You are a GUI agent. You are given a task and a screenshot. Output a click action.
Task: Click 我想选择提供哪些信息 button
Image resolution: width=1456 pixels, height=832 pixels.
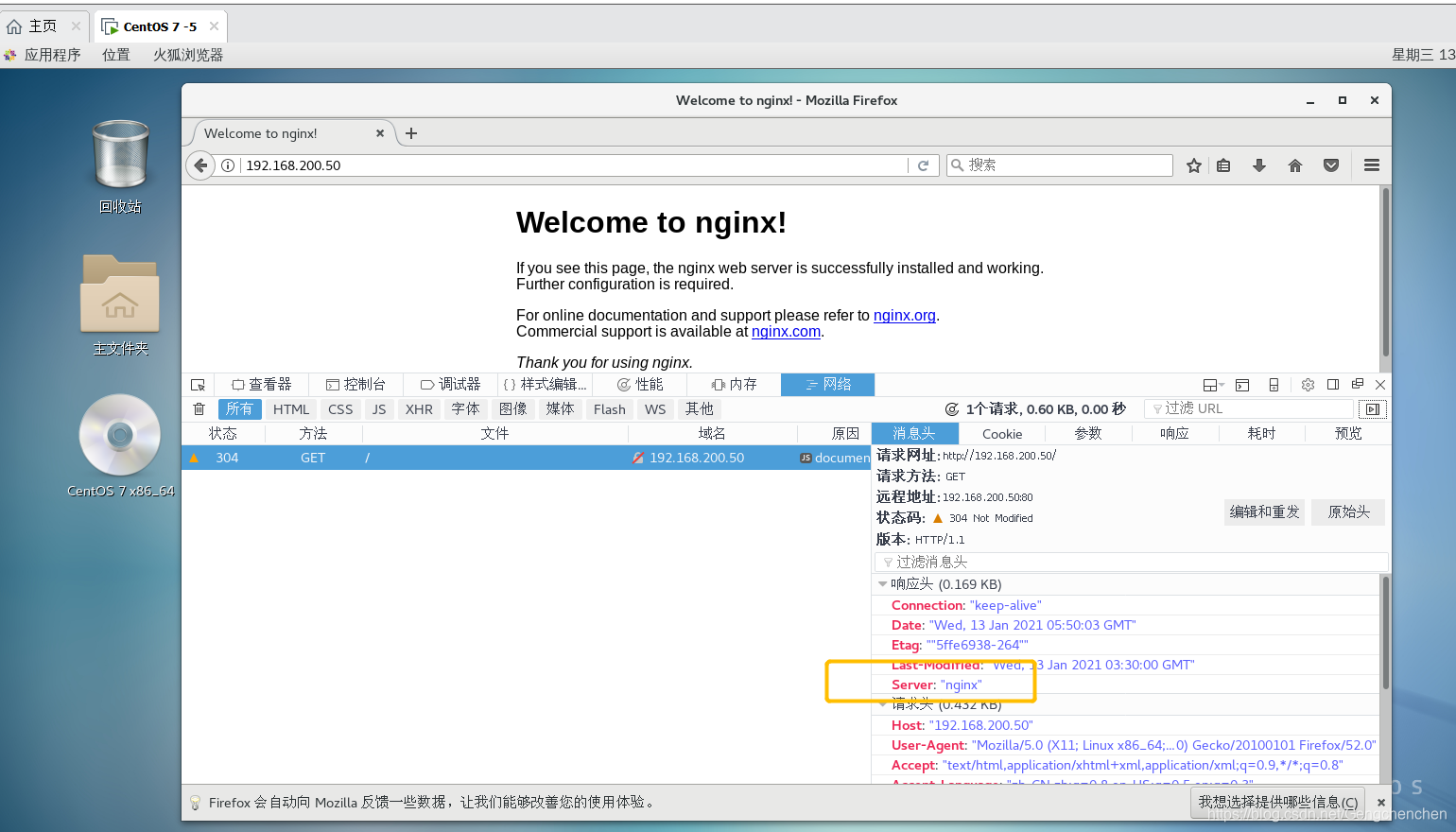coord(1278,802)
